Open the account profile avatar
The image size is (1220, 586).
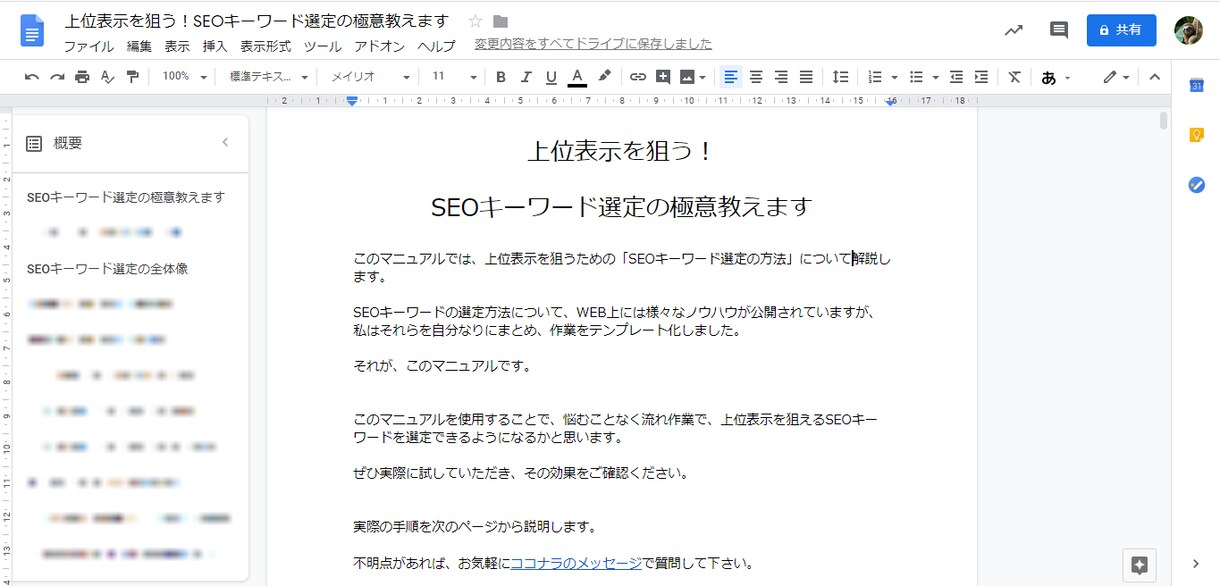(1188, 30)
